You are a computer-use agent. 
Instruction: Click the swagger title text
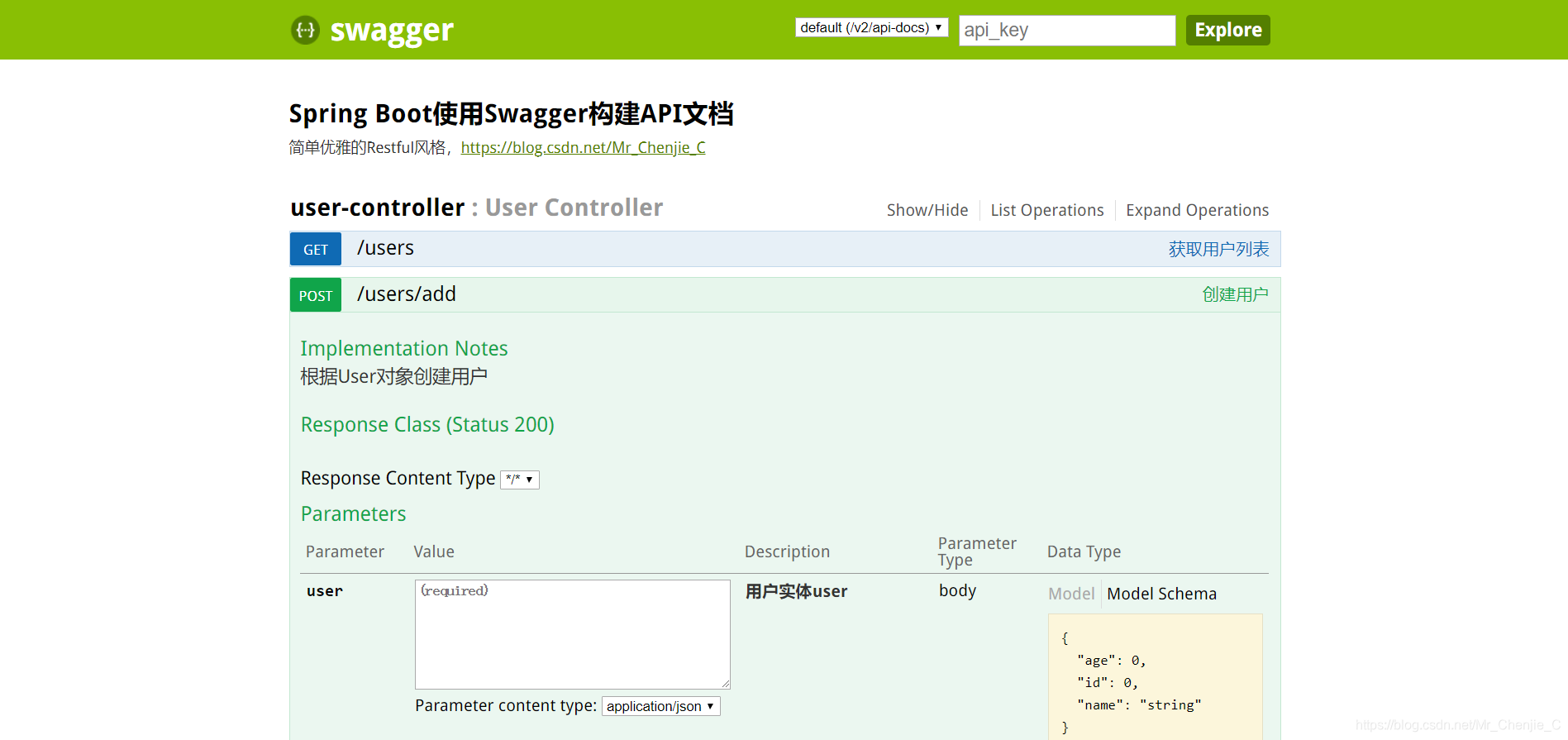(x=392, y=31)
